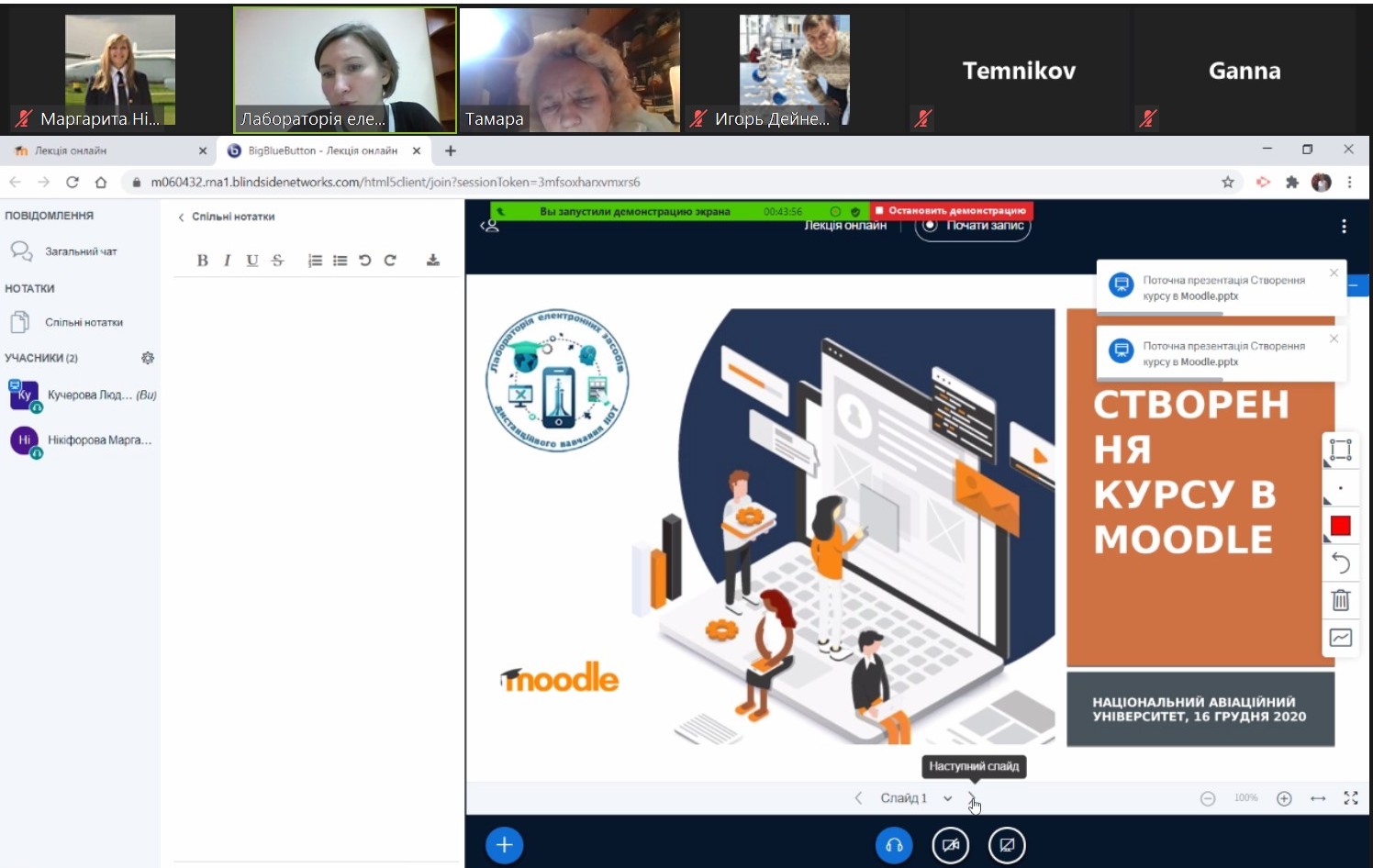
Task: Download the shared notes via export icon
Action: 433,261
